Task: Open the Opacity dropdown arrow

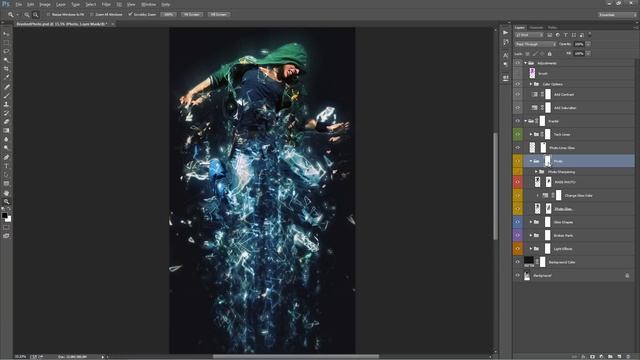Action: pyautogui.click(x=589, y=44)
